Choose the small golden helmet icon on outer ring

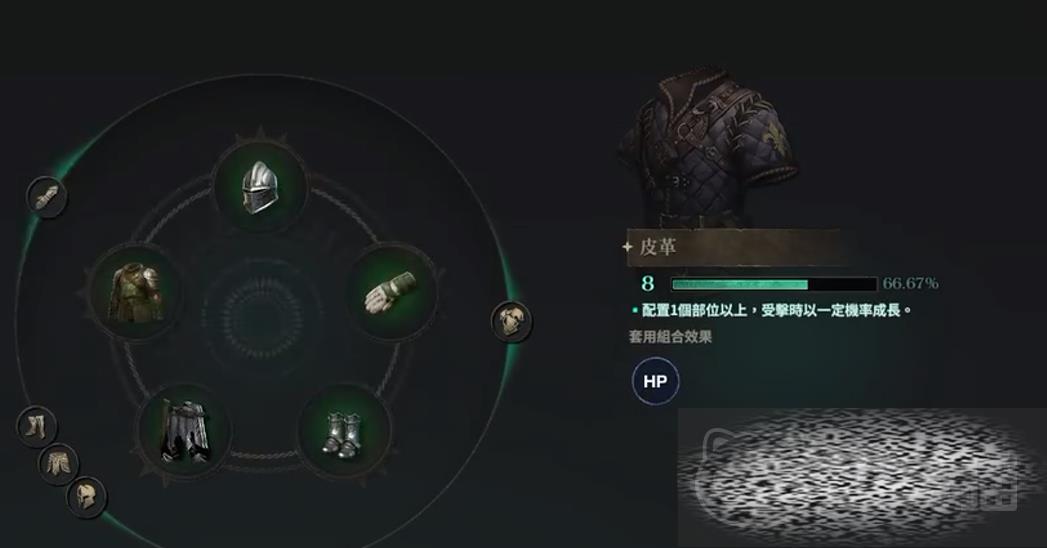[87, 497]
